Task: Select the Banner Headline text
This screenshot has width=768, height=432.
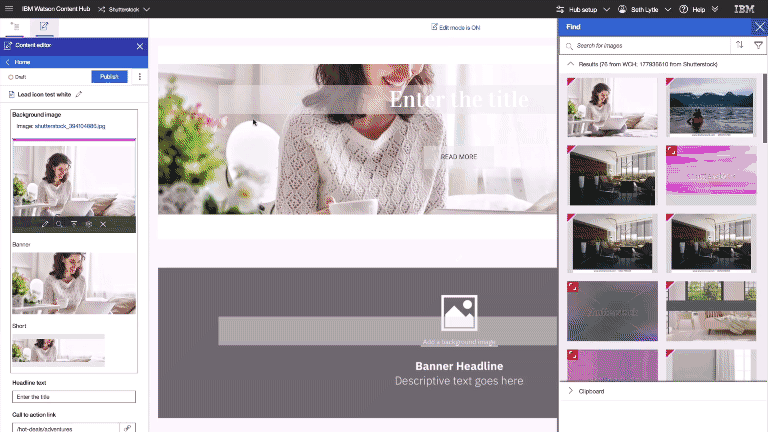Action: pyautogui.click(x=459, y=366)
